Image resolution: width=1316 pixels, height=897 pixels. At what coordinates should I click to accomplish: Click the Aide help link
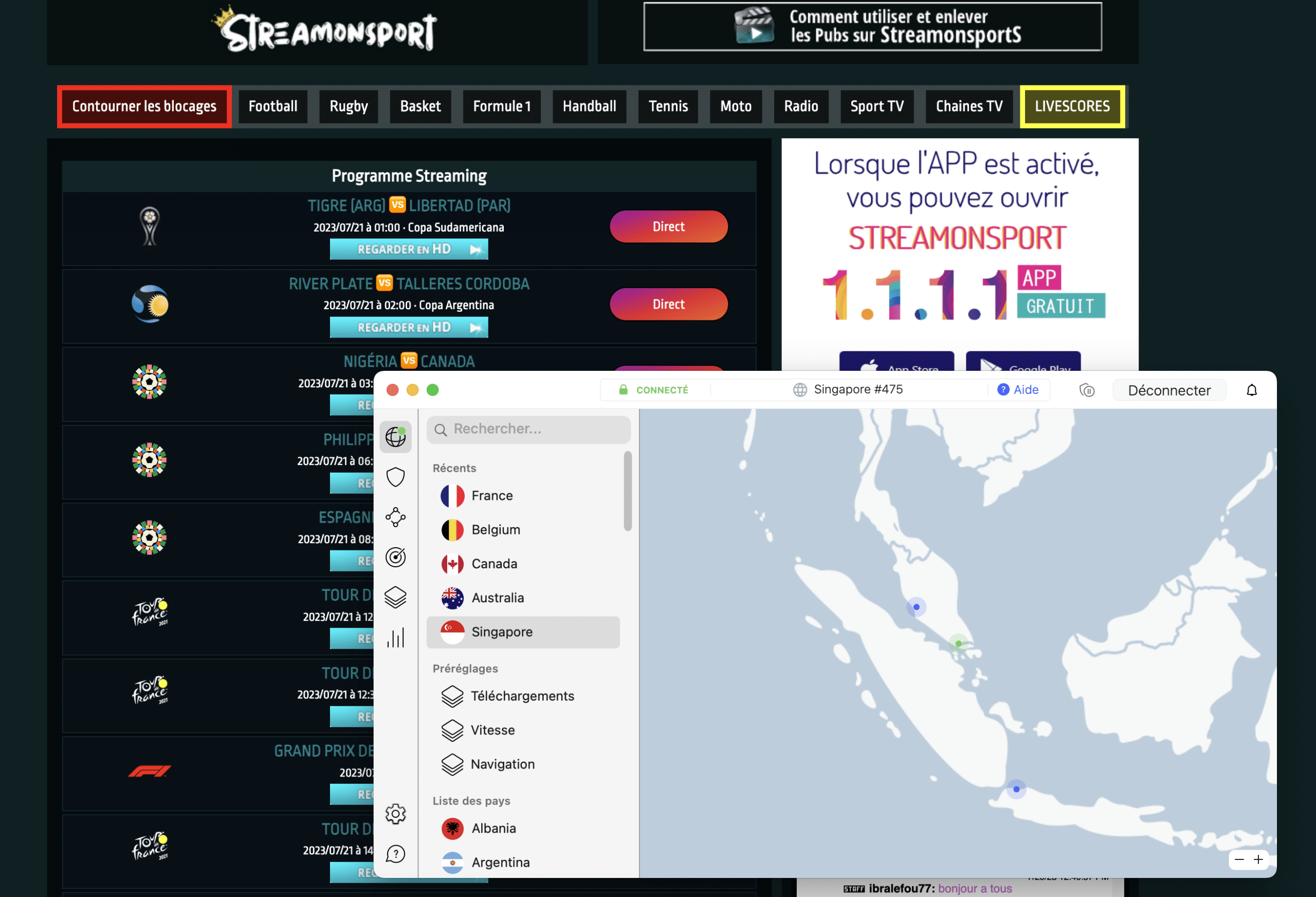coord(1017,390)
